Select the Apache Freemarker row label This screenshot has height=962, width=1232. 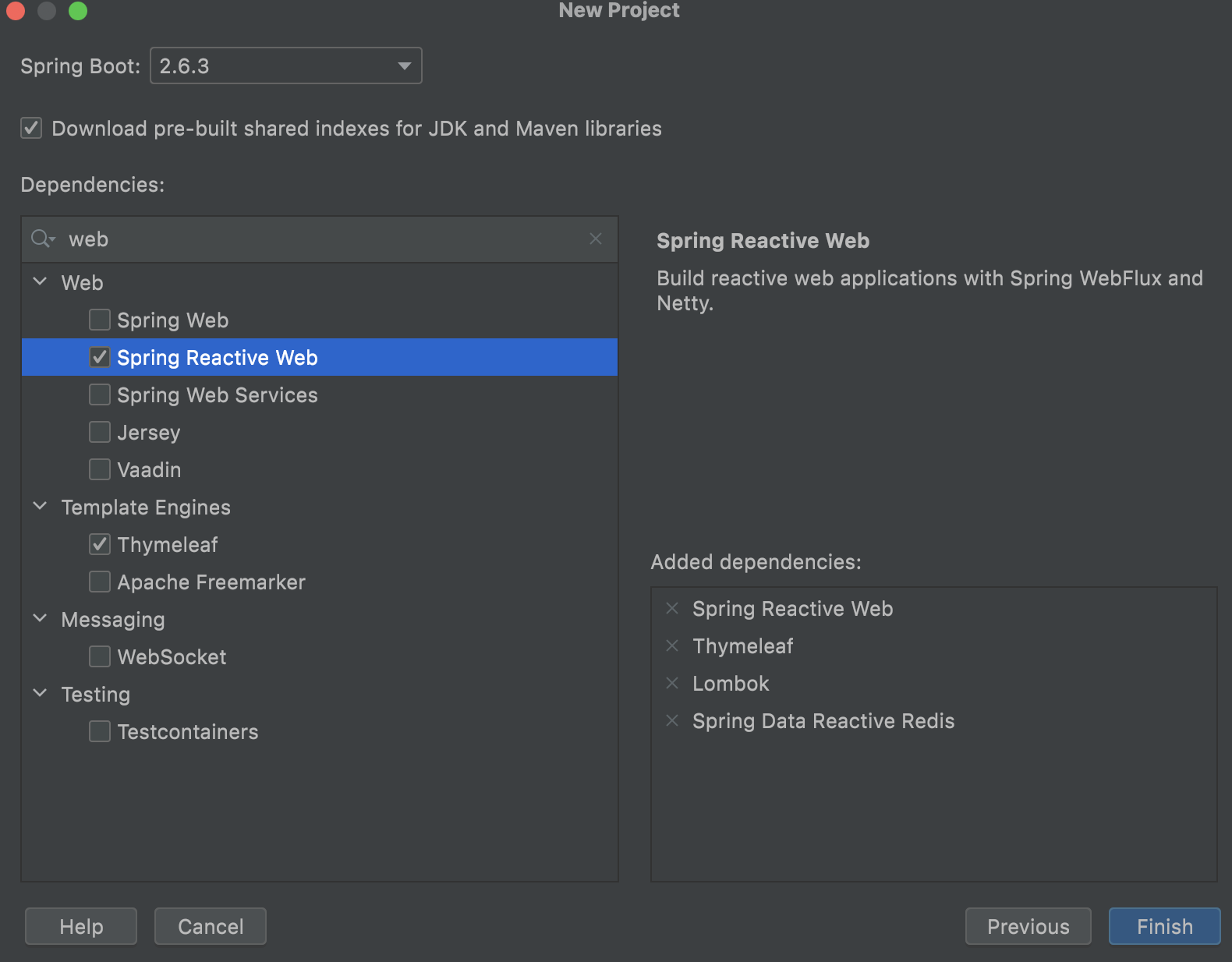(211, 582)
